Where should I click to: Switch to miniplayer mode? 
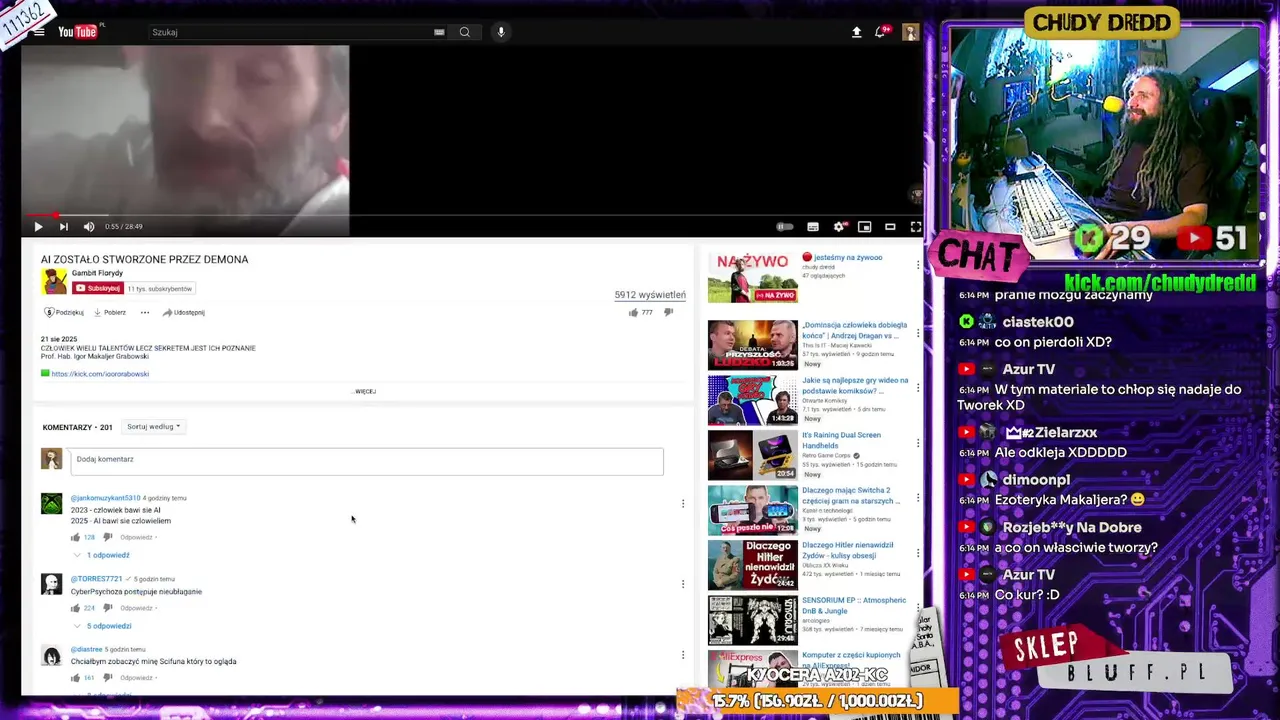pos(865,227)
